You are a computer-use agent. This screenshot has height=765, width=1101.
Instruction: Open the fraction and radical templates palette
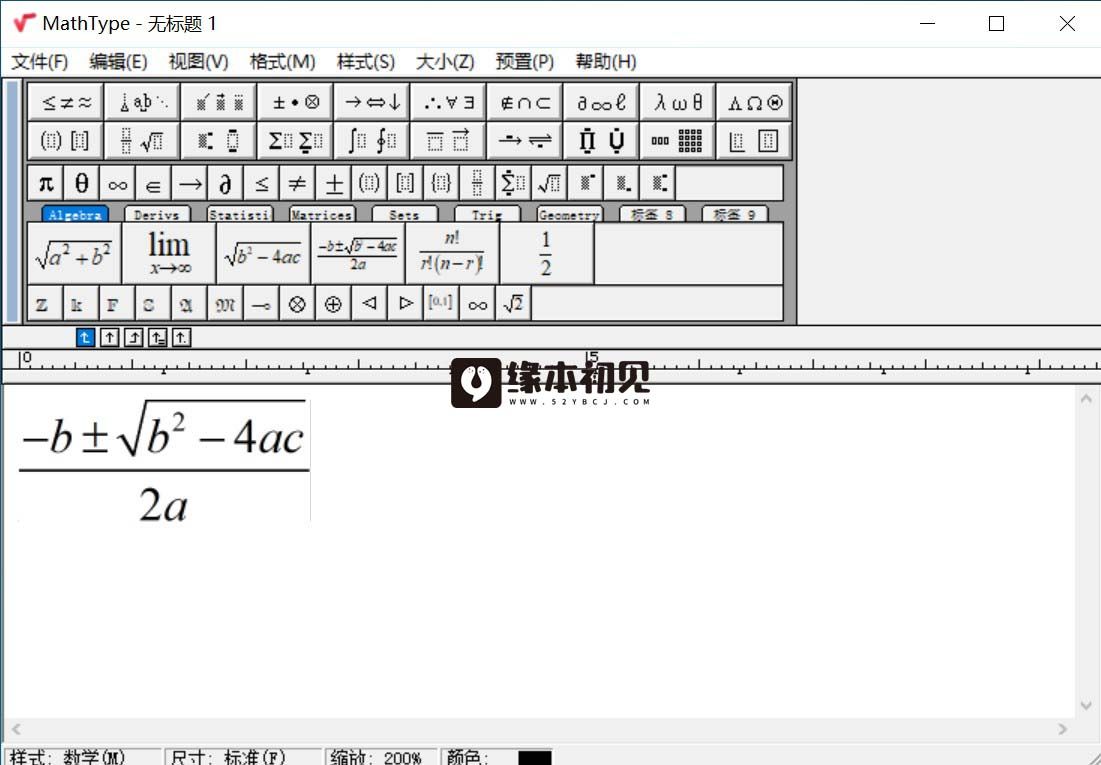pos(143,140)
